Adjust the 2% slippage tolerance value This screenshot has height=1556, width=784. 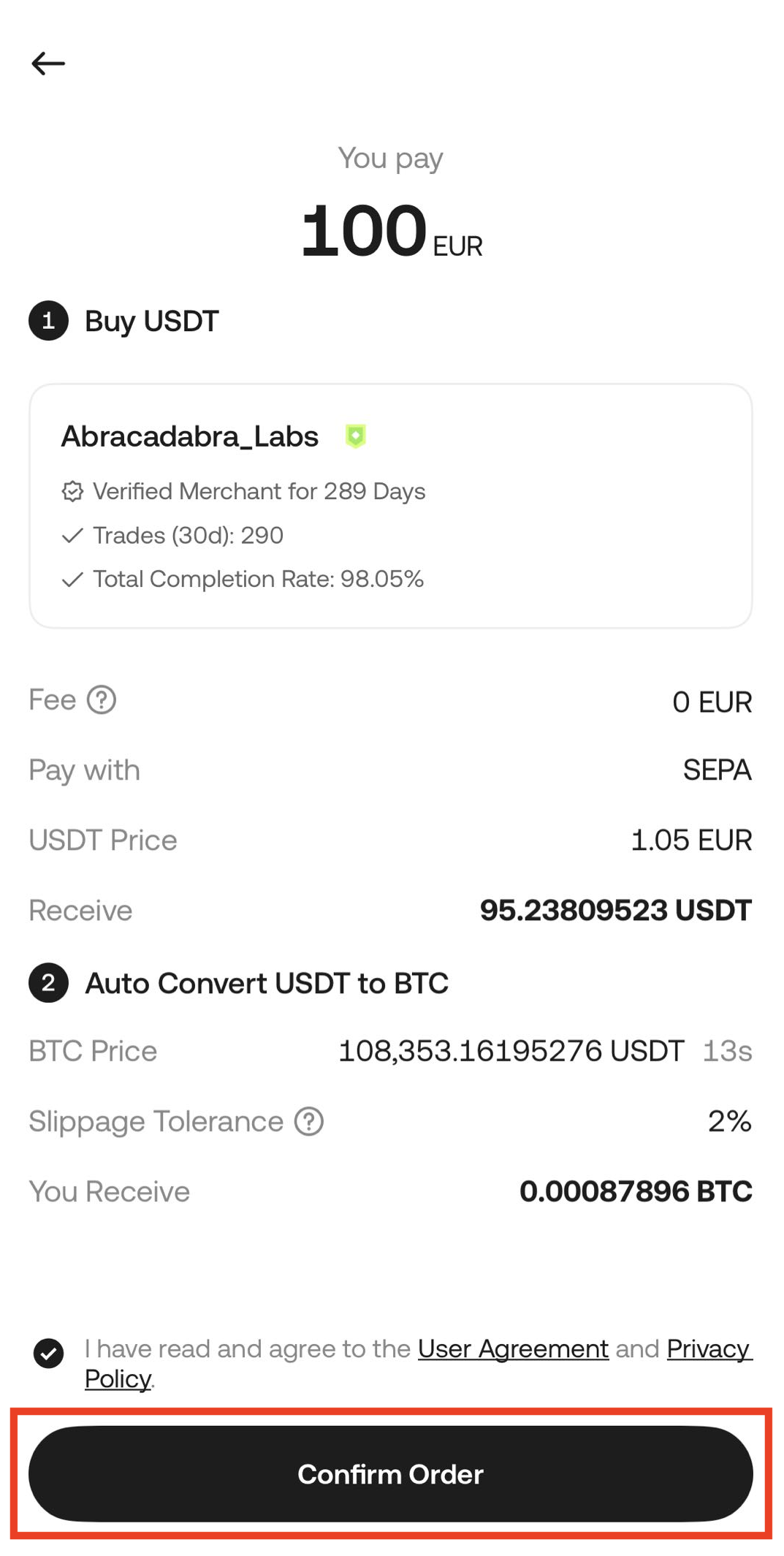[729, 1121]
